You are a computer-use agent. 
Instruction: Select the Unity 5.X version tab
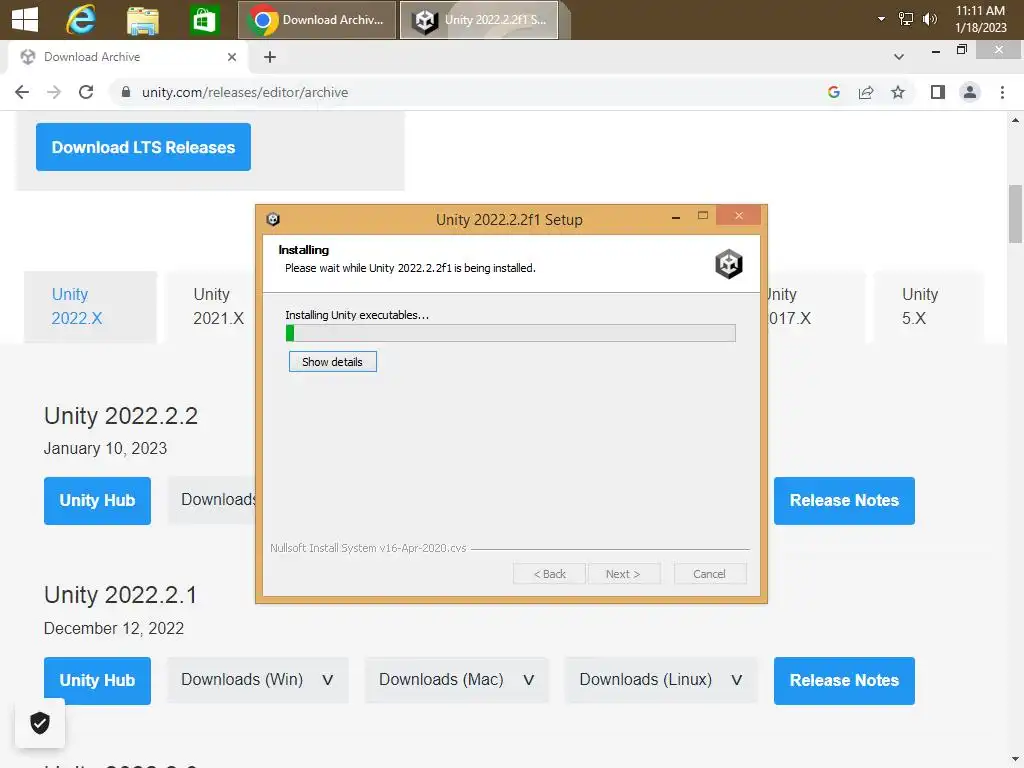(x=928, y=306)
